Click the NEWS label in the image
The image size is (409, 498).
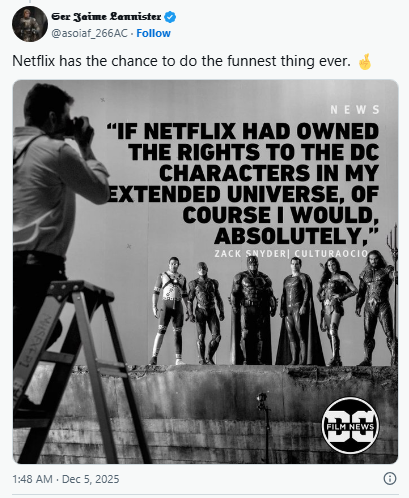pyautogui.click(x=355, y=110)
